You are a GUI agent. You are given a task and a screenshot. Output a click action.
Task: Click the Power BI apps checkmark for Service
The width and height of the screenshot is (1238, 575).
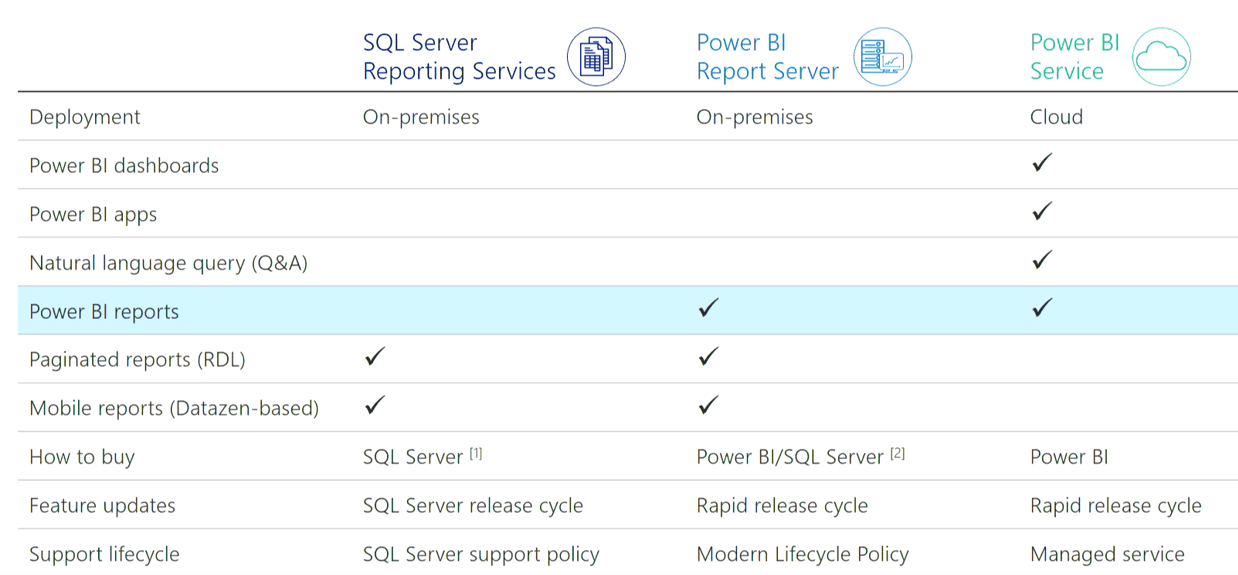[x=1042, y=211]
